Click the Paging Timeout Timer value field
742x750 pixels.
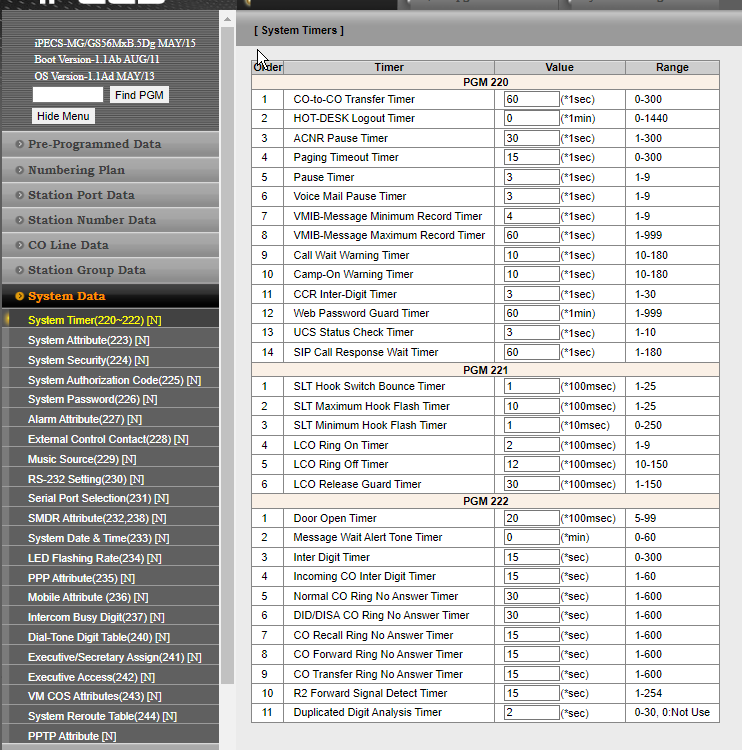click(x=531, y=158)
